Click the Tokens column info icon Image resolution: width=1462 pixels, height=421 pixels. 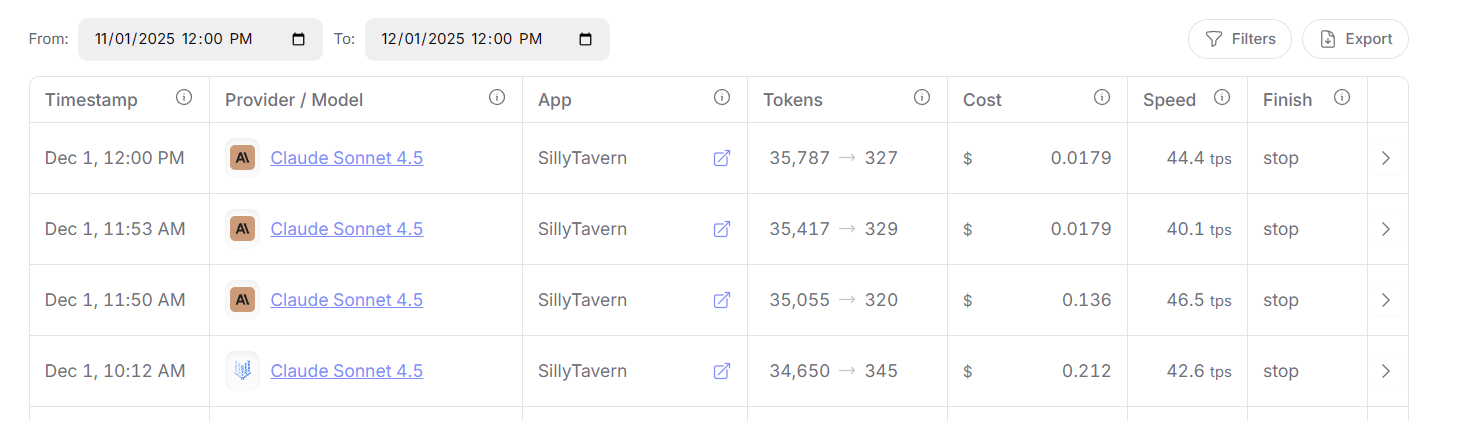tap(922, 98)
